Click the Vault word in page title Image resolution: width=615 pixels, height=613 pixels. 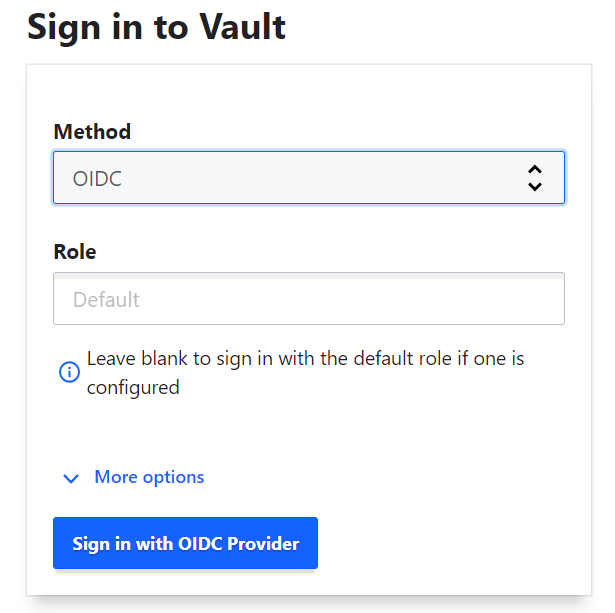point(242,27)
